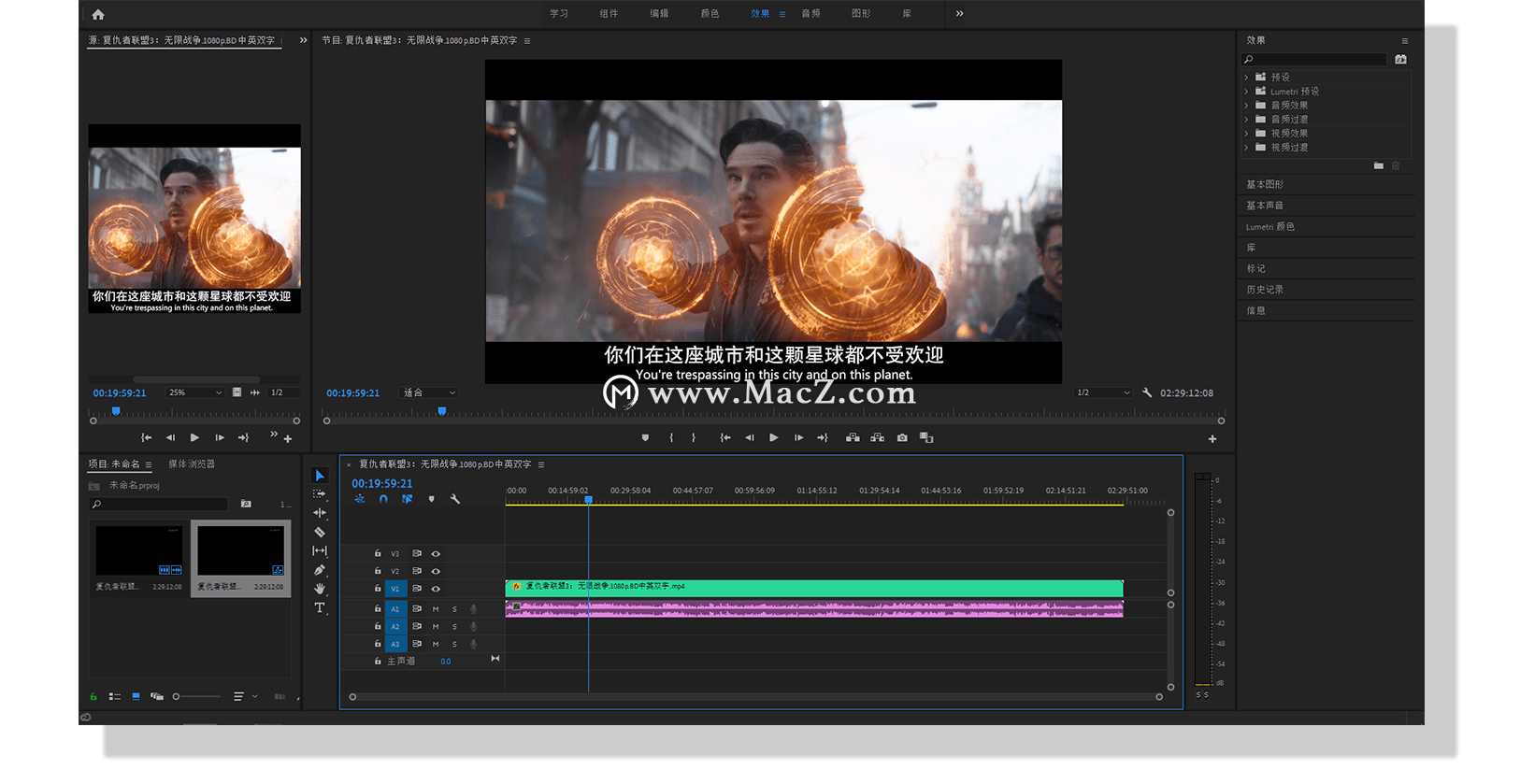Mute audio track A1

click(x=436, y=608)
